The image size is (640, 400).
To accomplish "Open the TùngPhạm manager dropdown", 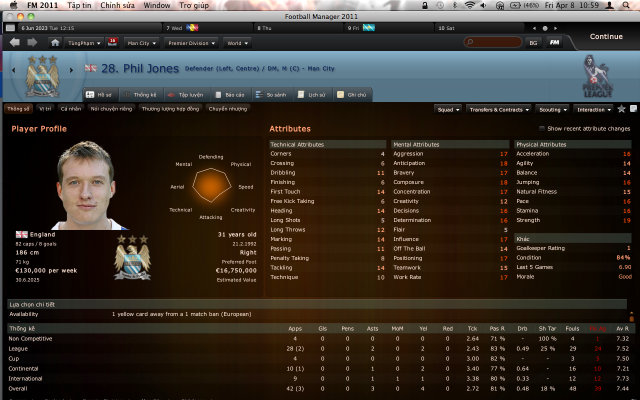I will [84, 43].
